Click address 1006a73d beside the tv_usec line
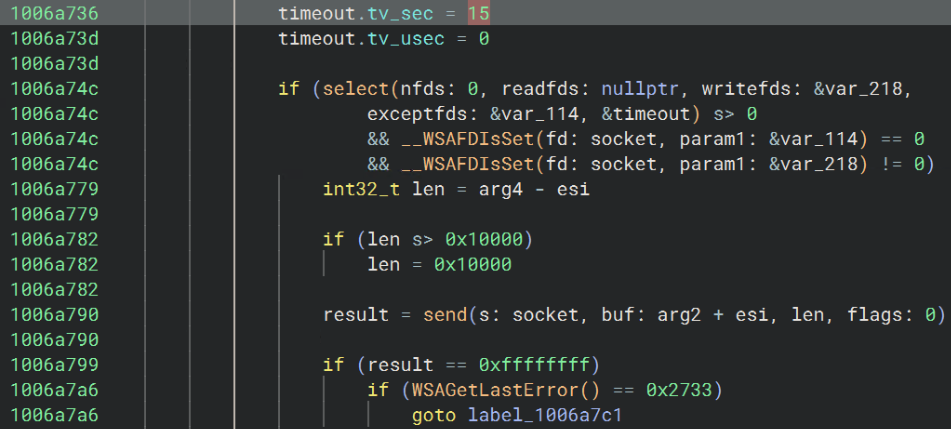 tap(55, 39)
